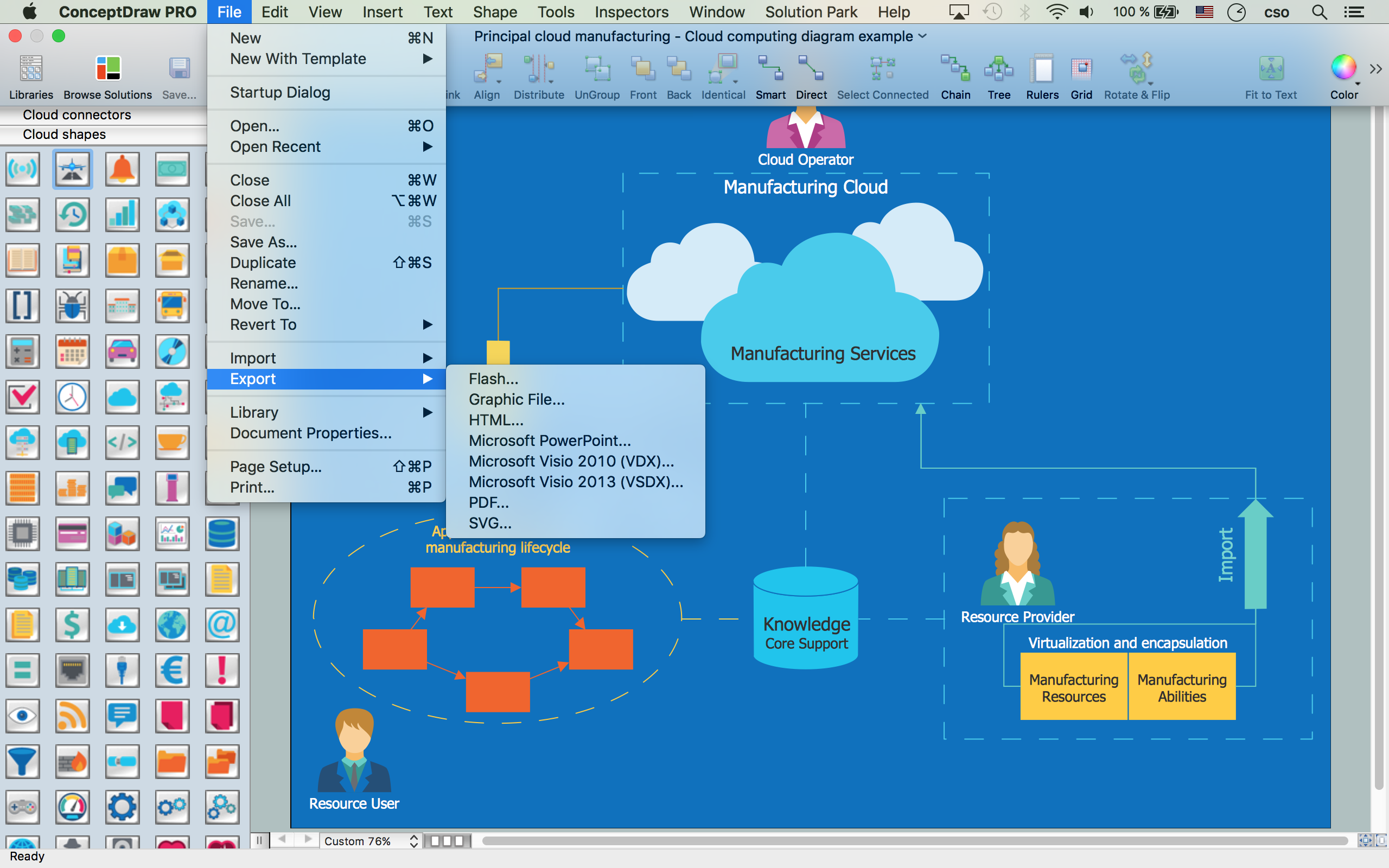The width and height of the screenshot is (1389, 868).
Task: Choose Page Setup menu entry
Action: (326, 466)
